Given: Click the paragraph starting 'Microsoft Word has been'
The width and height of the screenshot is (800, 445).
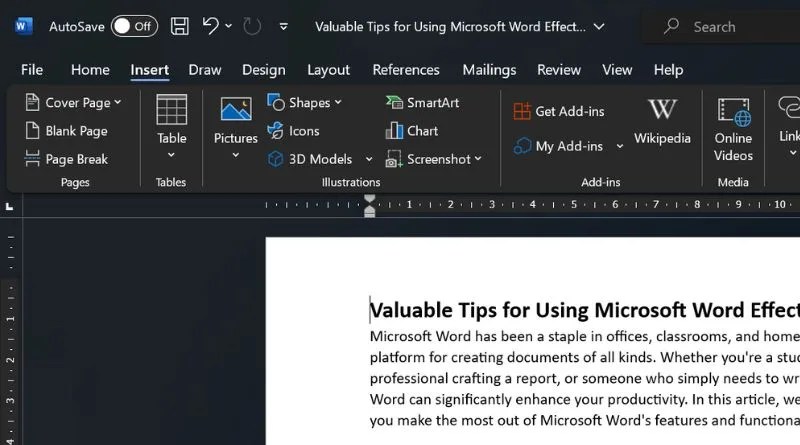Looking at the screenshot, I should coord(585,378).
